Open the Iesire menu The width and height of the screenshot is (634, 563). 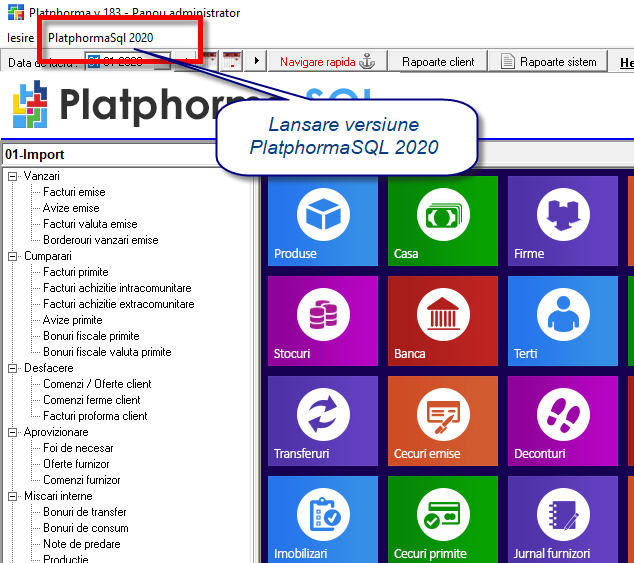(x=20, y=38)
